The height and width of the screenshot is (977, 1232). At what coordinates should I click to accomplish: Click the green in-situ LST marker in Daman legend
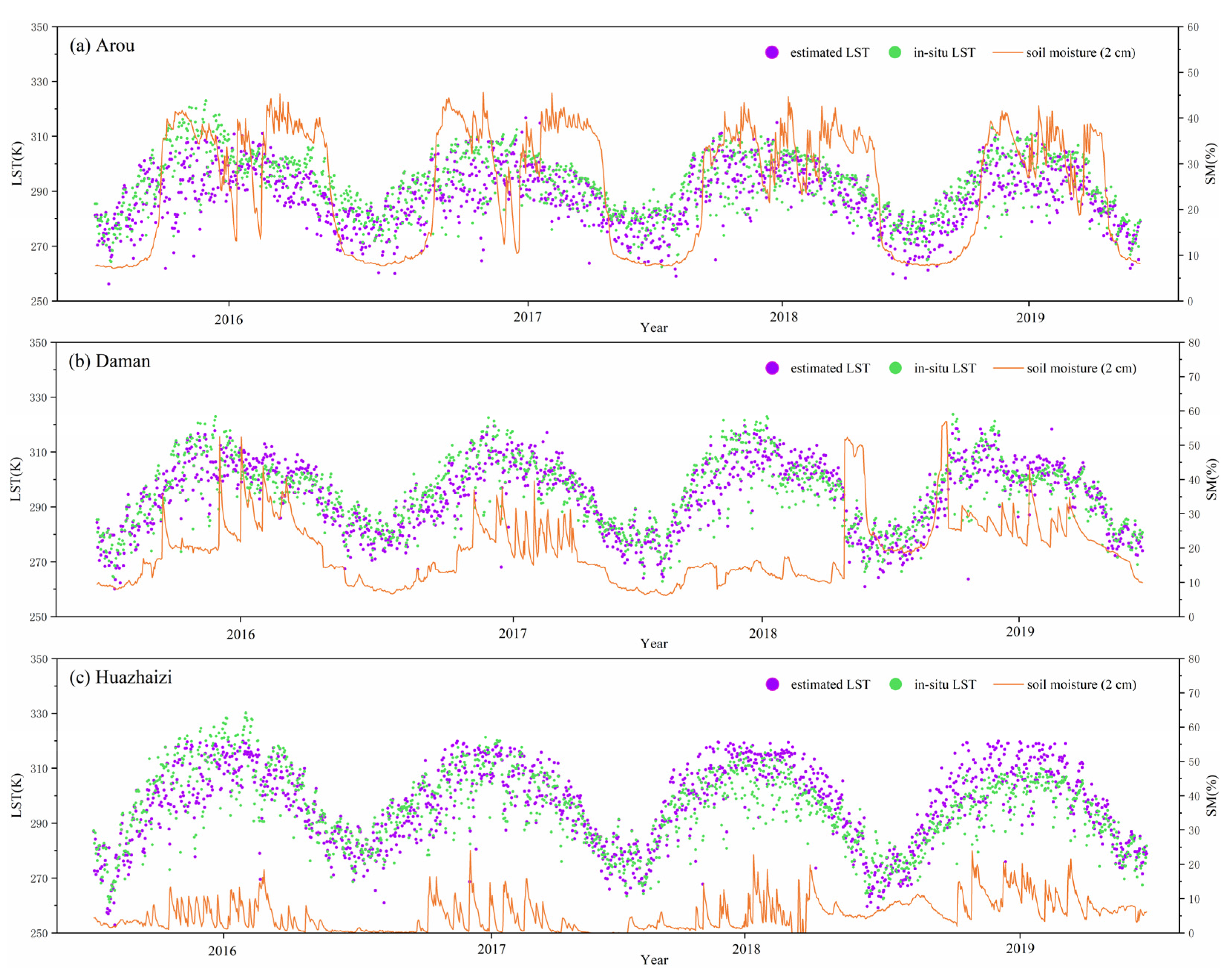click(895, 368)
